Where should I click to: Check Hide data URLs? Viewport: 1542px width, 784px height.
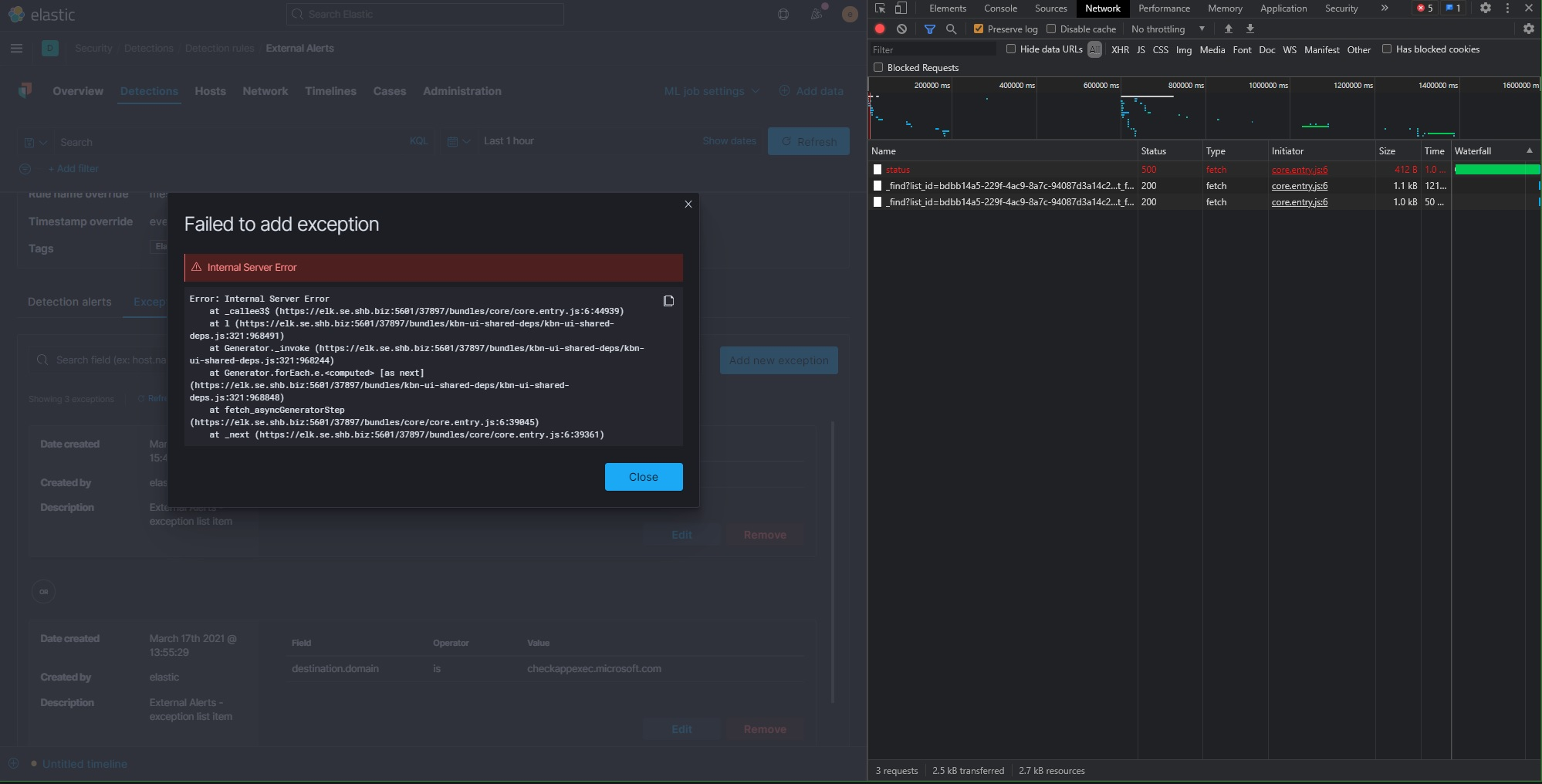(x=1012, y=49)
